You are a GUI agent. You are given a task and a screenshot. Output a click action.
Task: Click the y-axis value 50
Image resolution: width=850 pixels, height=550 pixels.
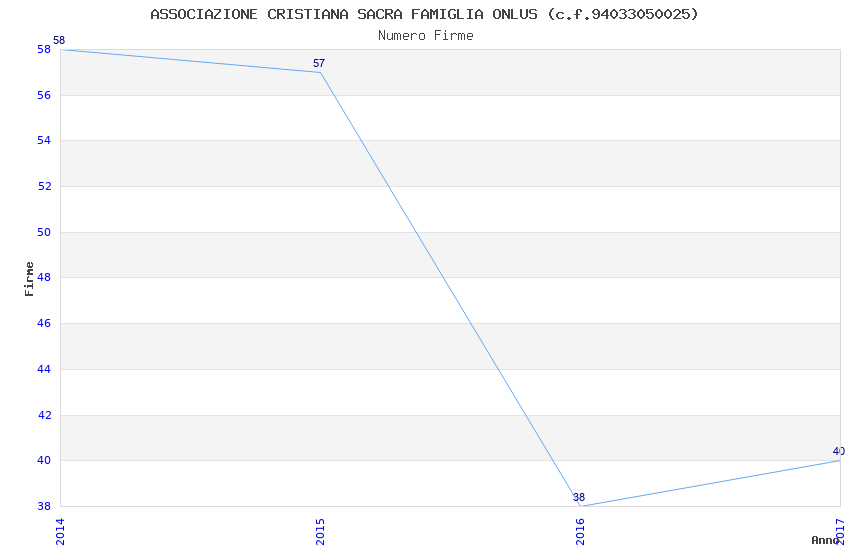[44, 232]
